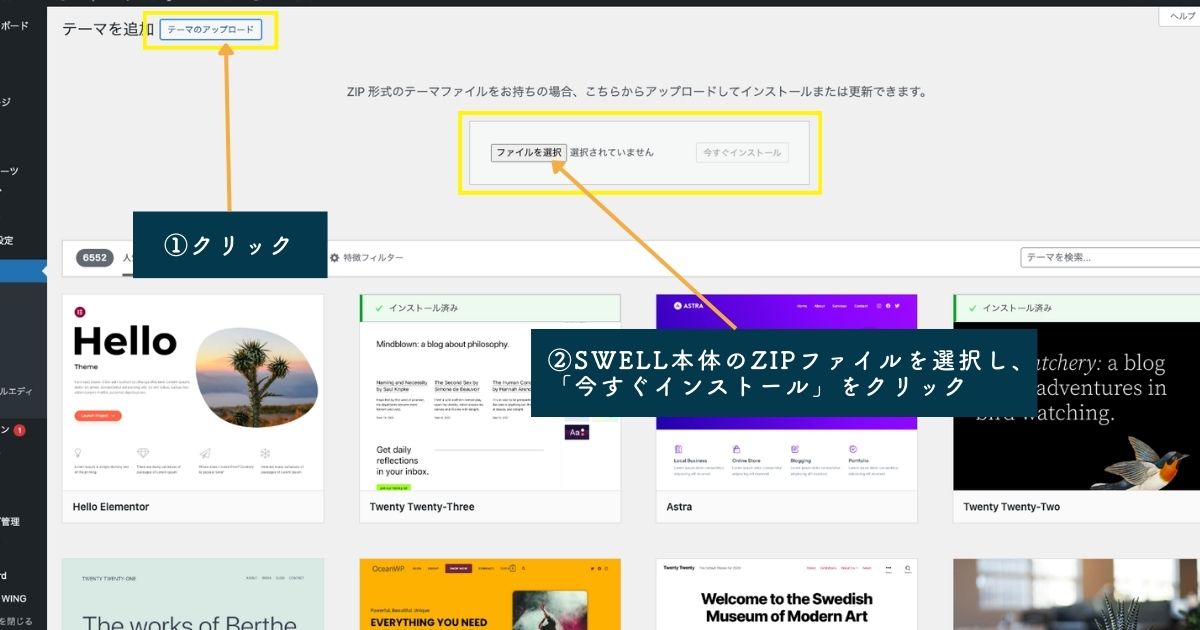Click the Astra theme name label
This screenshot has height=630, width=1200.
[679, 507]
